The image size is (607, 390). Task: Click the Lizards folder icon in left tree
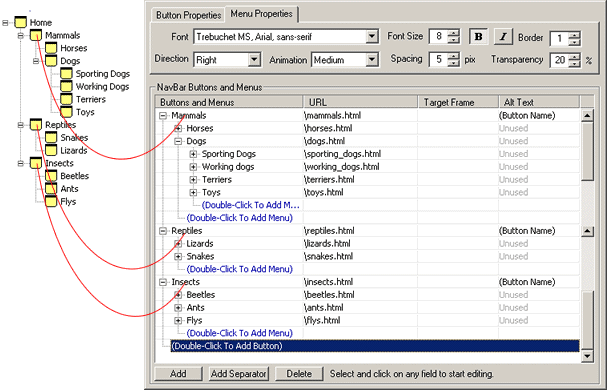[x=51, y=150]
